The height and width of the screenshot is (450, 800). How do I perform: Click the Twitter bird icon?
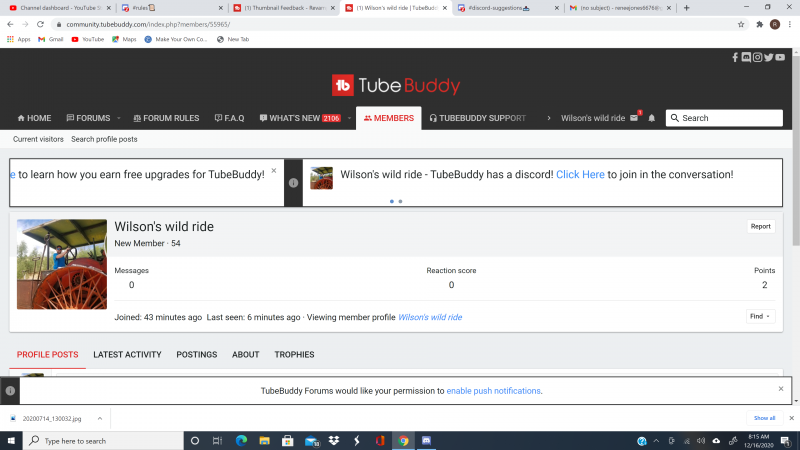768,58
